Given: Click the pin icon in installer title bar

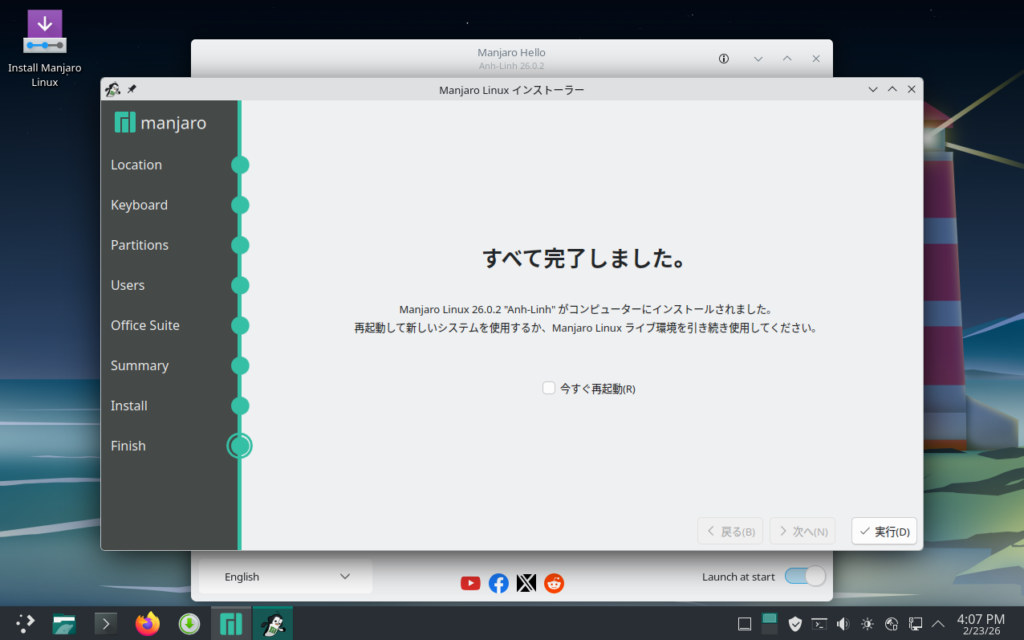Looking at the screenshot, I should pyautogui.click(x=132, y=89).
